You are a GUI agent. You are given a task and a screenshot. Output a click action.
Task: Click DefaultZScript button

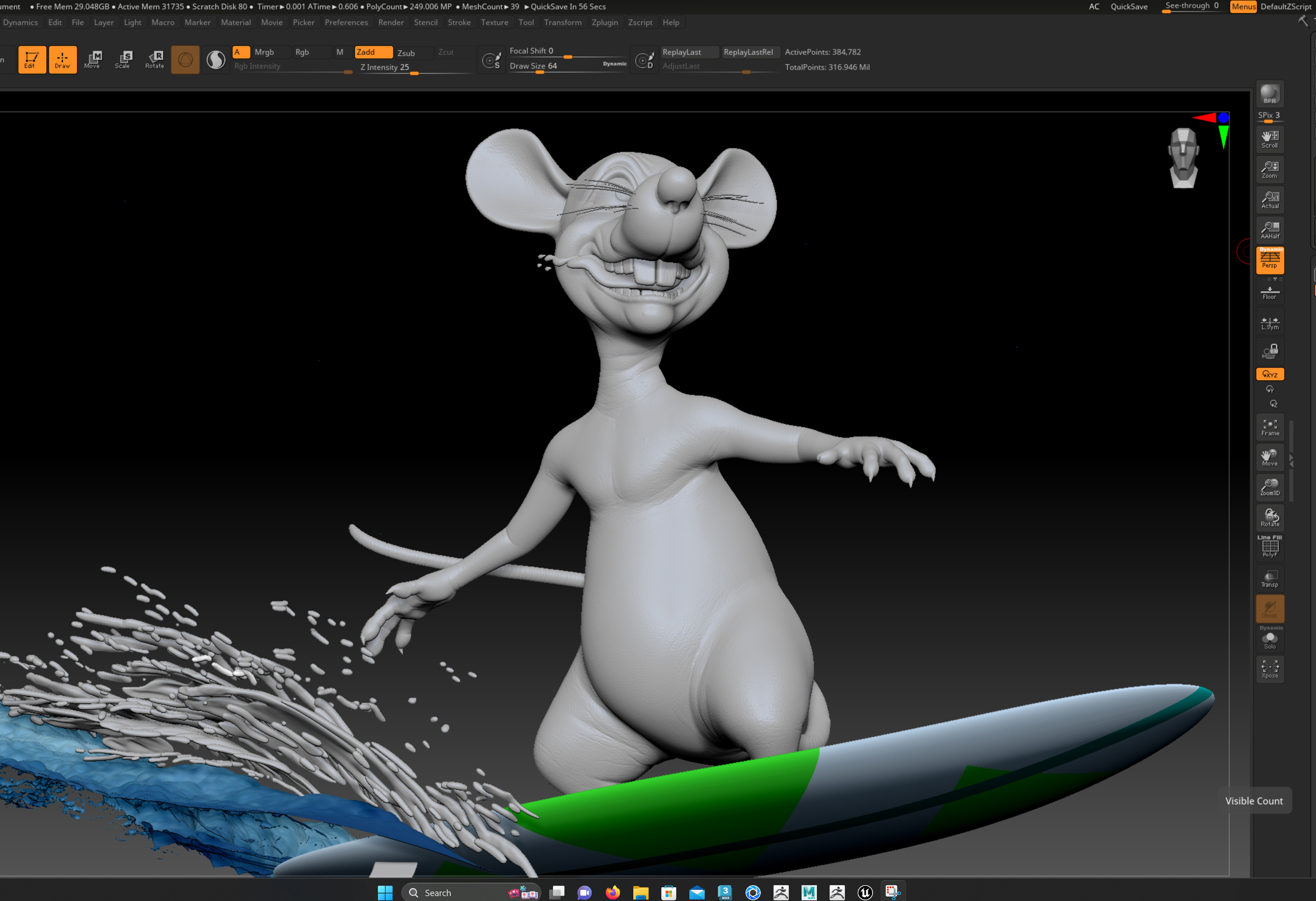click(1285, 6)
